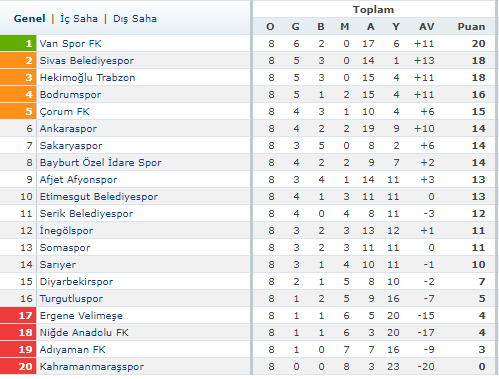Open the İç Saha standings tab
499x379 pixels.
[79, 19]
